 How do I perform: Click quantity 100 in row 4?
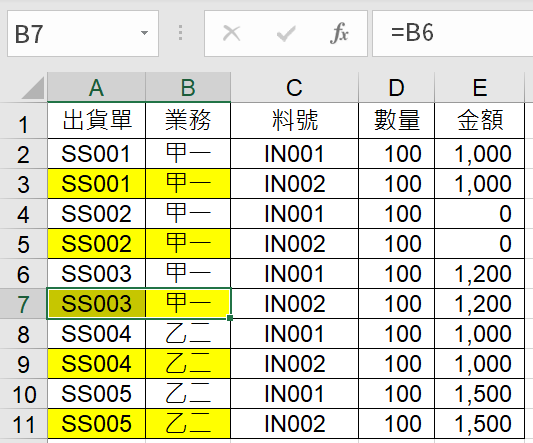point(396,214)
